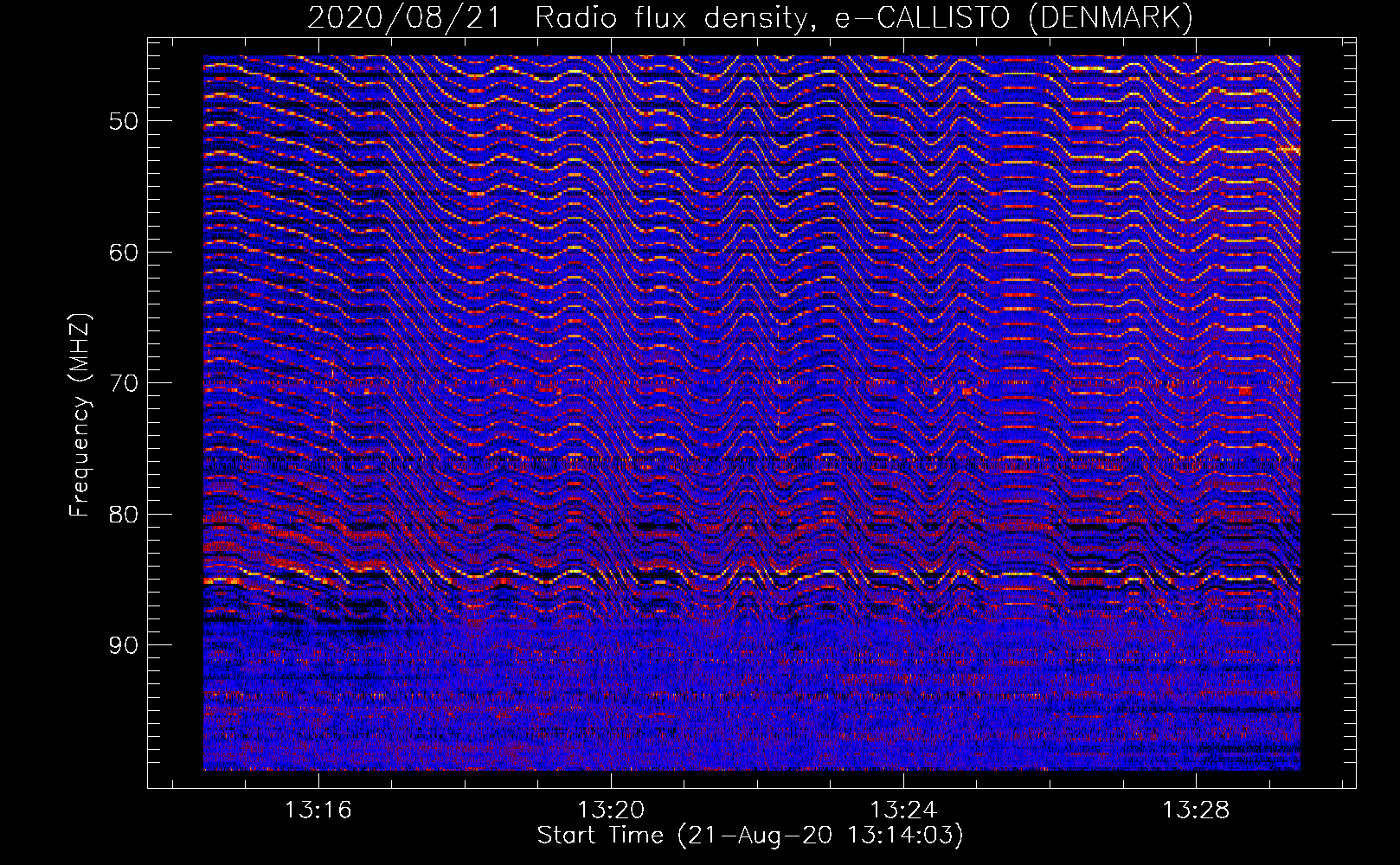1400x865 pixels.
Task: Click the 13:16 time tick label
Action: 318,811
